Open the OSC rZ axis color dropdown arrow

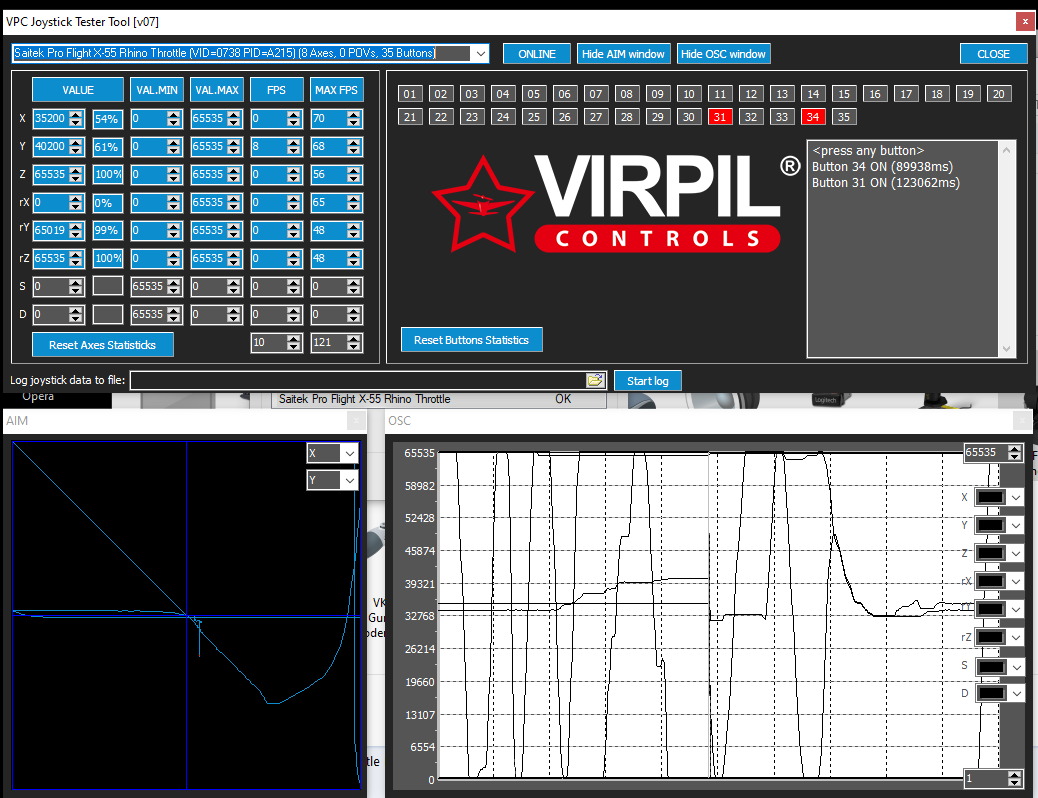coord(1015,637)
